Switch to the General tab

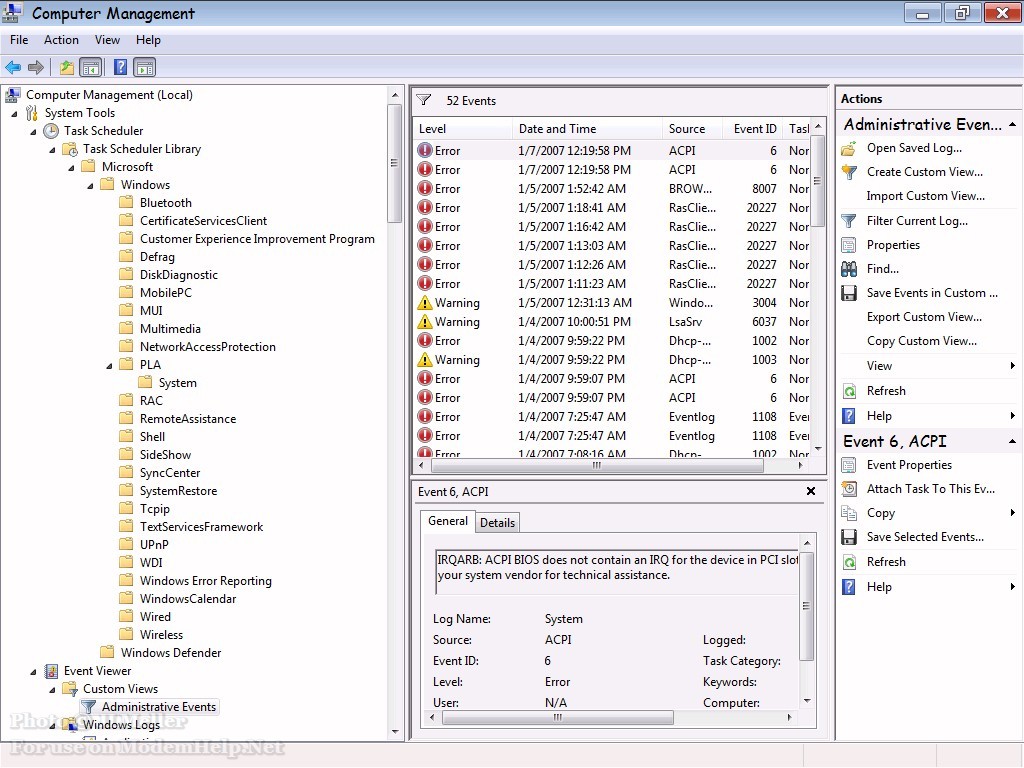tap(447, 520)
